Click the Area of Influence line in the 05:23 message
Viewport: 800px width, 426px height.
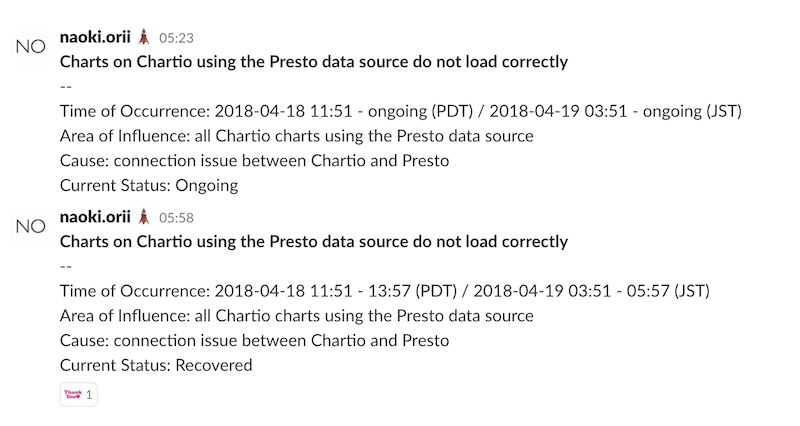coord(296,136)
